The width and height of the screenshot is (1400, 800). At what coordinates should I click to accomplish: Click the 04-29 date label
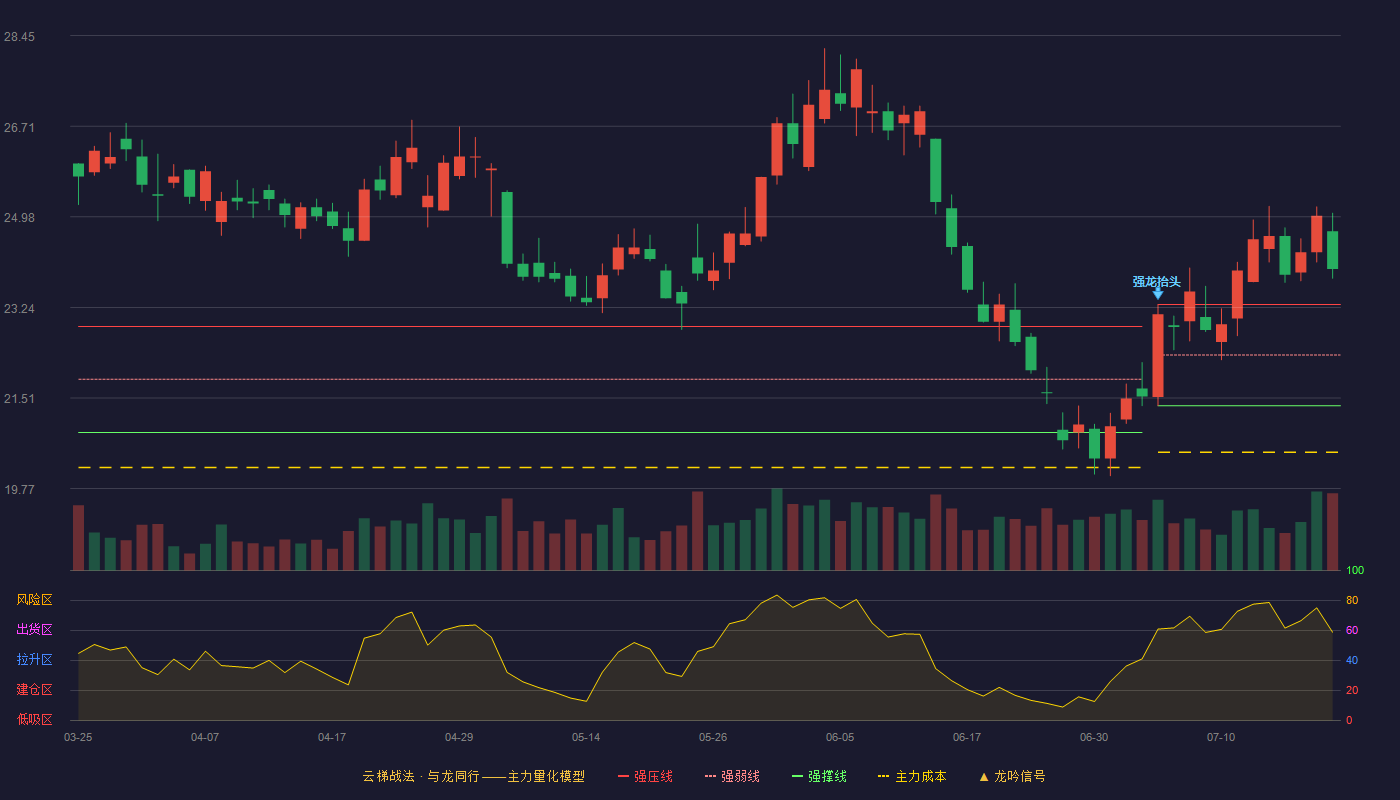pos(459,737)
